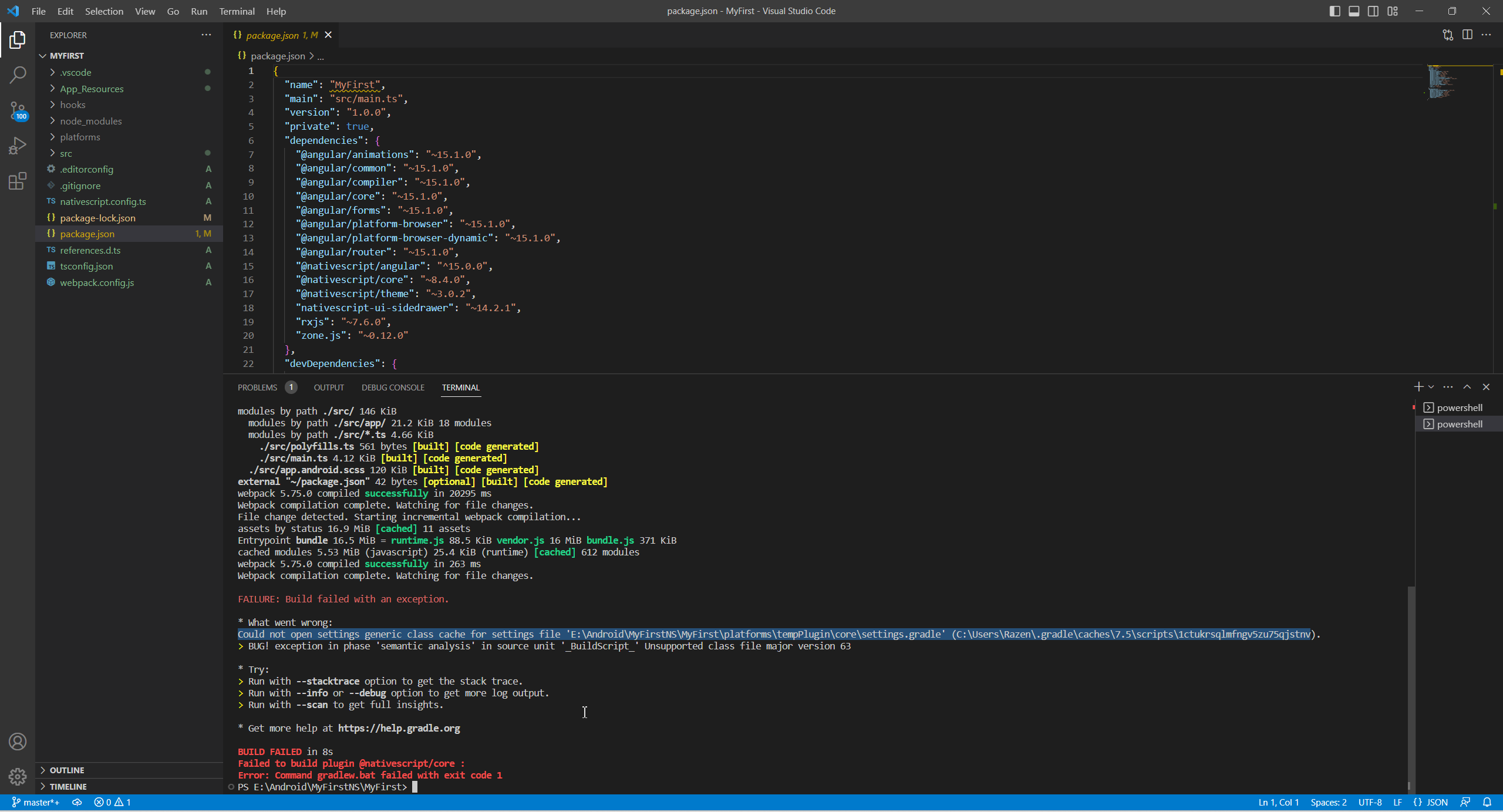Switch to the PROBLEMS tab
This screenshot has height=812, width=1503.
(257, 388)
